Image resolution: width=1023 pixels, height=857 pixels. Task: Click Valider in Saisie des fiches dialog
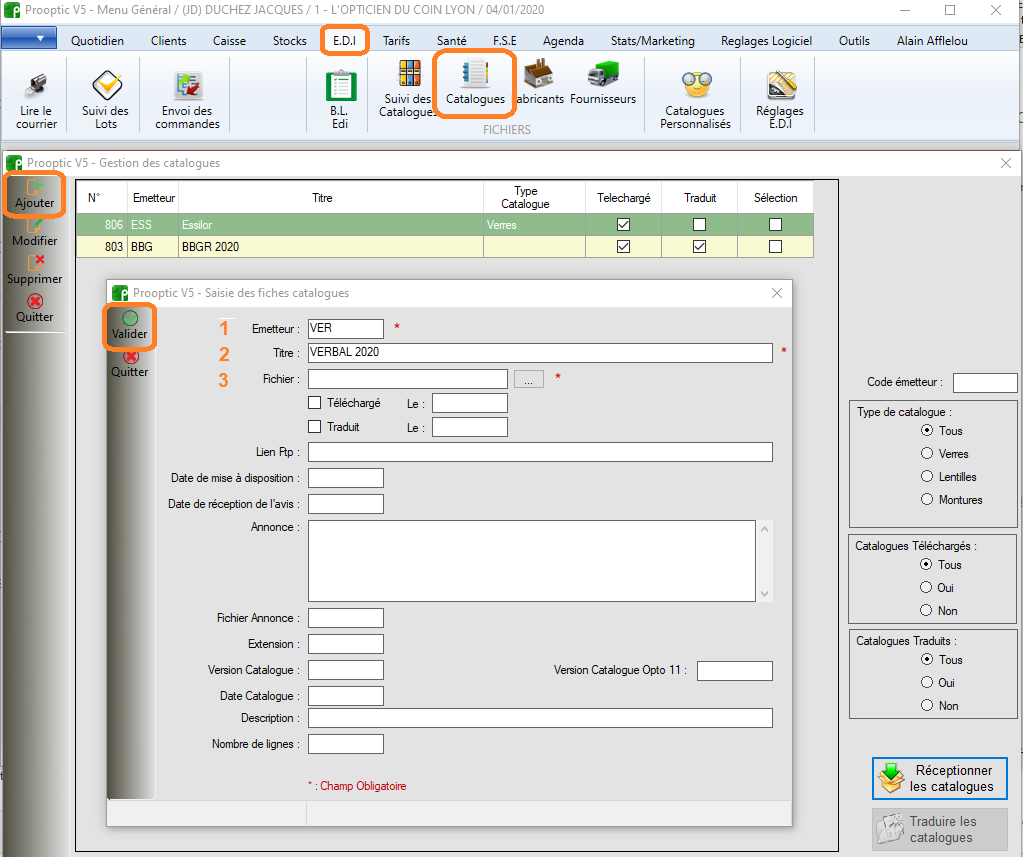click(129, 325)
